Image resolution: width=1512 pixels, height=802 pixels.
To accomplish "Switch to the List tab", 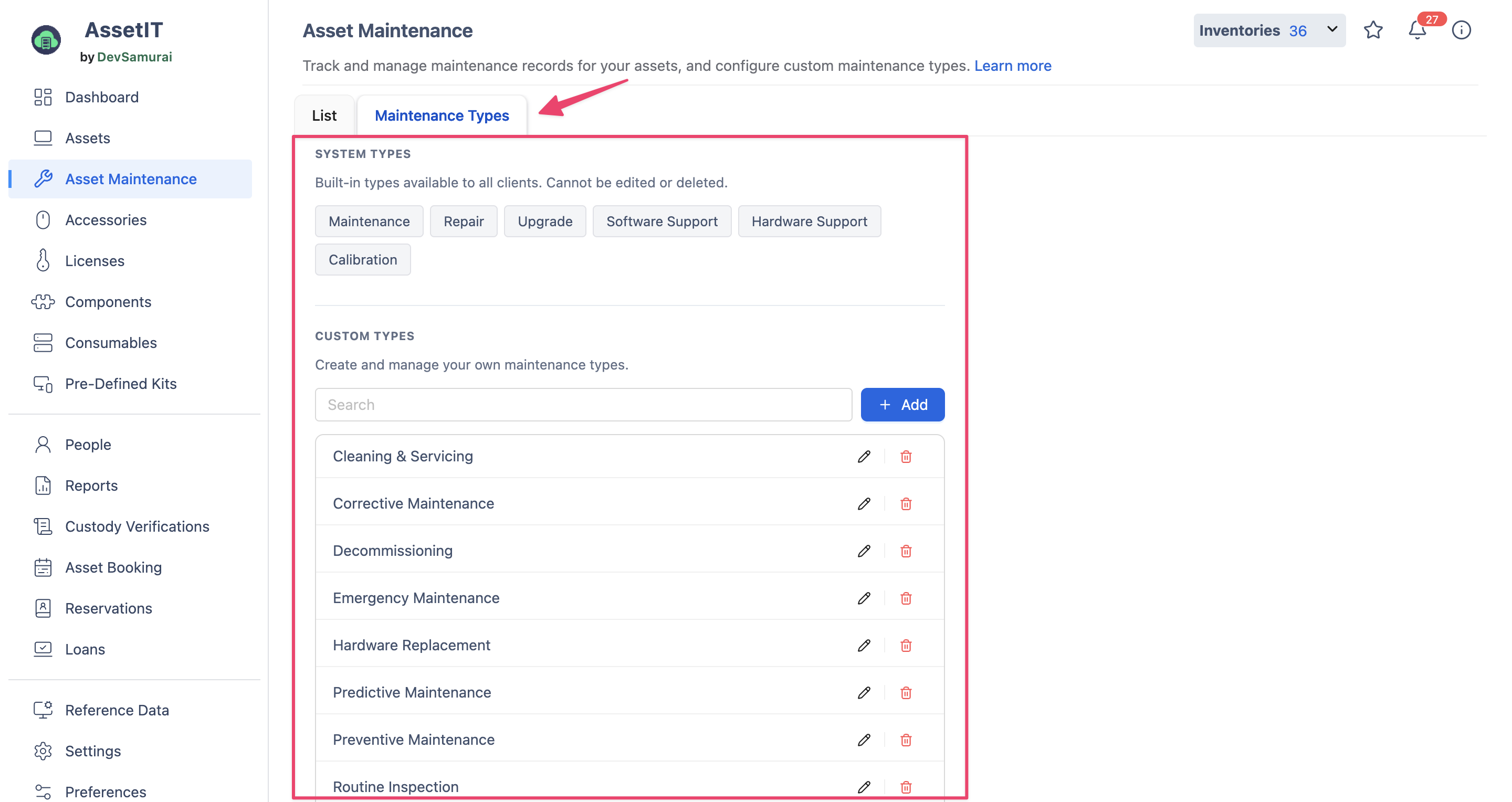I will (x=324, y=115).
